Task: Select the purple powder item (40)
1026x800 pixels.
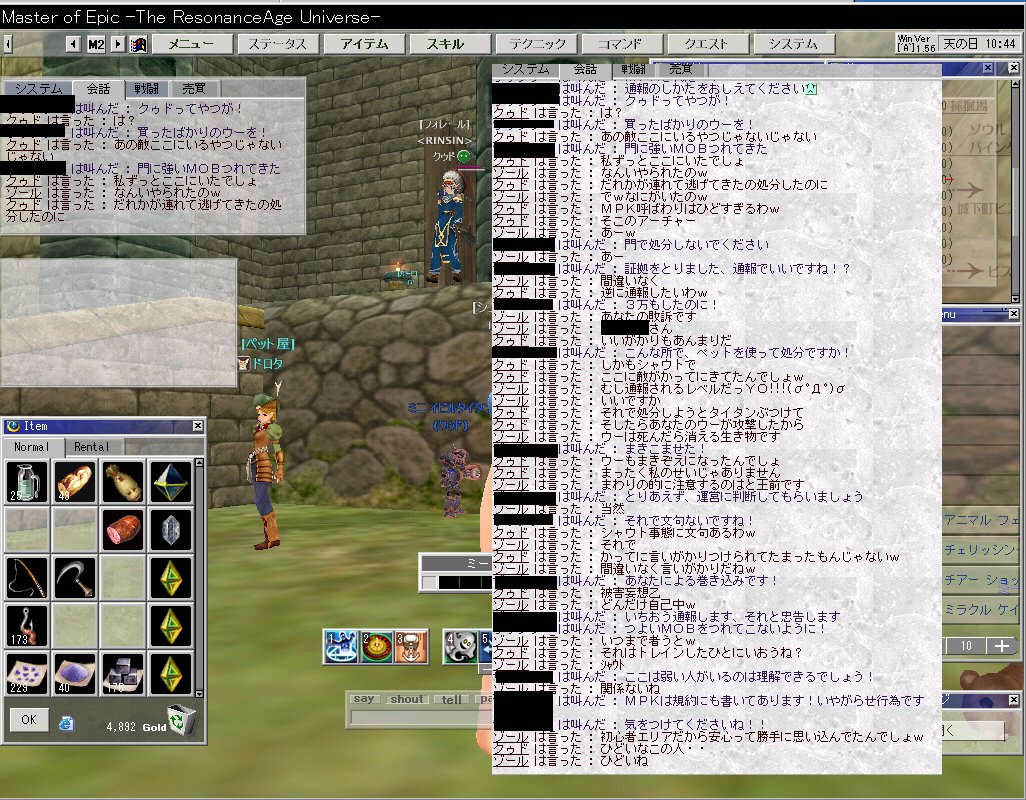Action: tap(75, 674)
